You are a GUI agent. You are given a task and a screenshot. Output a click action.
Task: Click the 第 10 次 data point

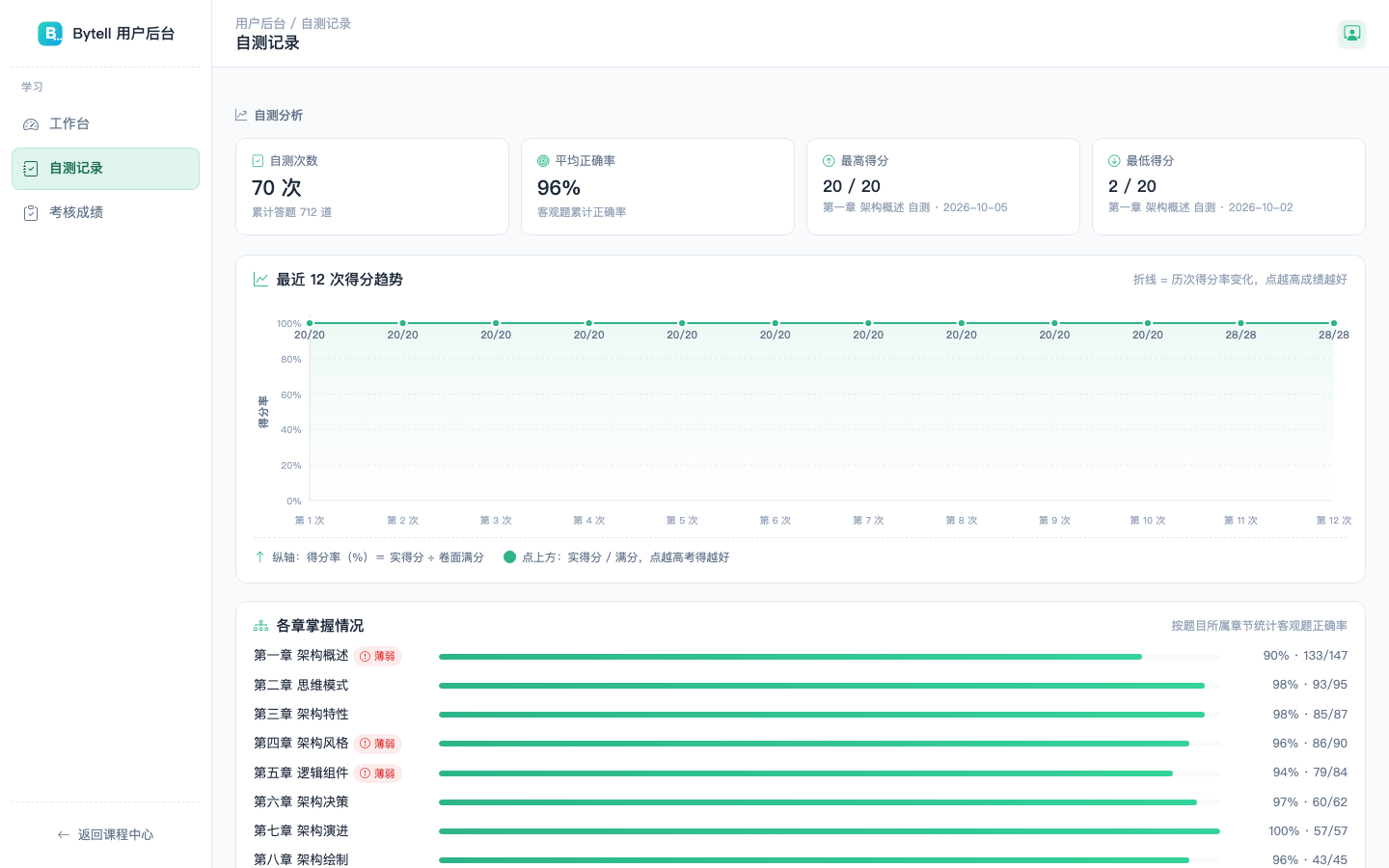[1147, 323]
